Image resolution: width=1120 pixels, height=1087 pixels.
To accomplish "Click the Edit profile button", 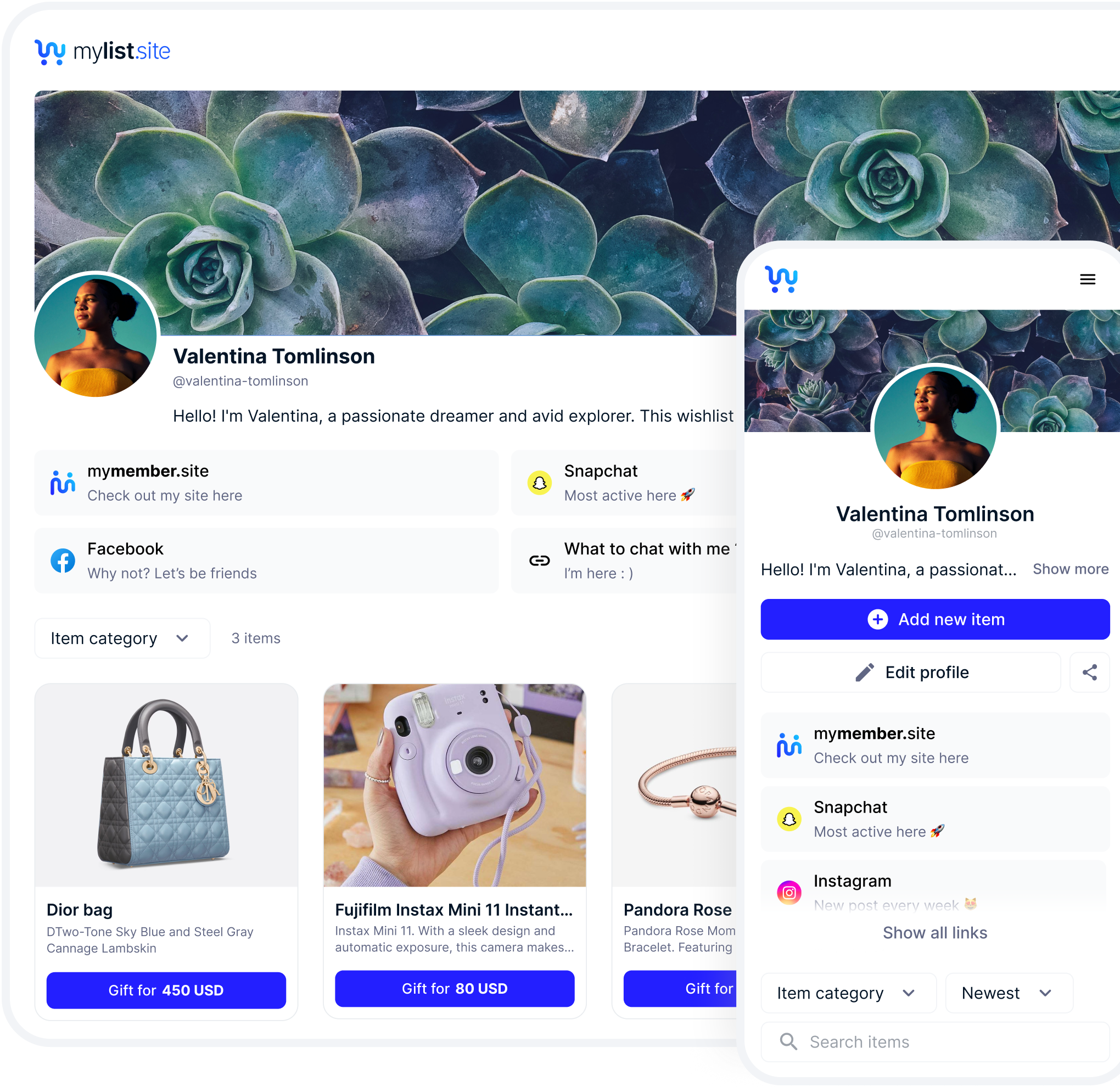I will [x=911, y=672].
